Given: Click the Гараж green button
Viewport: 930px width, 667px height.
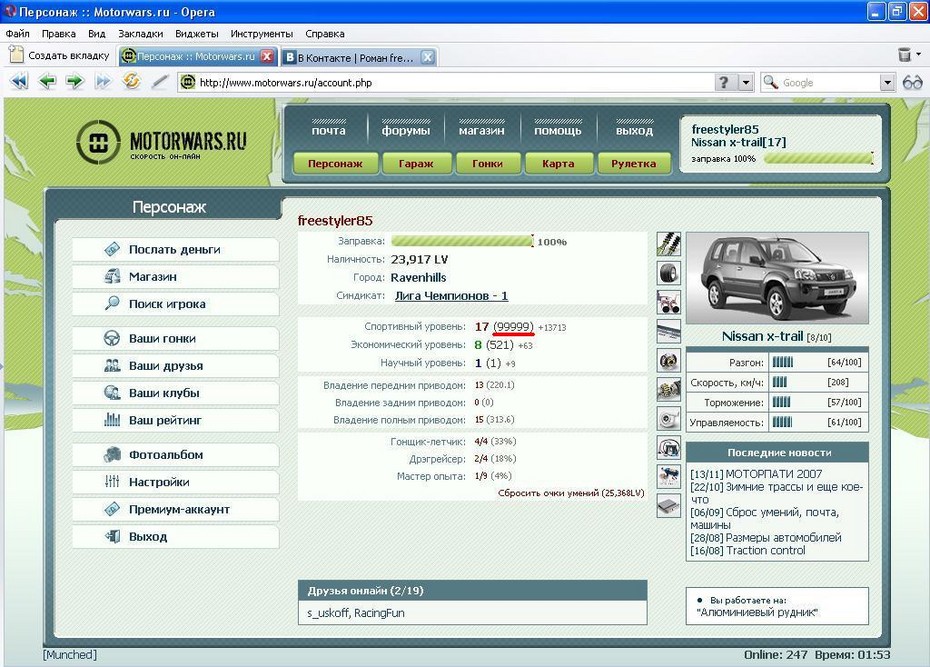Looking at the screenshot, I should 416,164.
